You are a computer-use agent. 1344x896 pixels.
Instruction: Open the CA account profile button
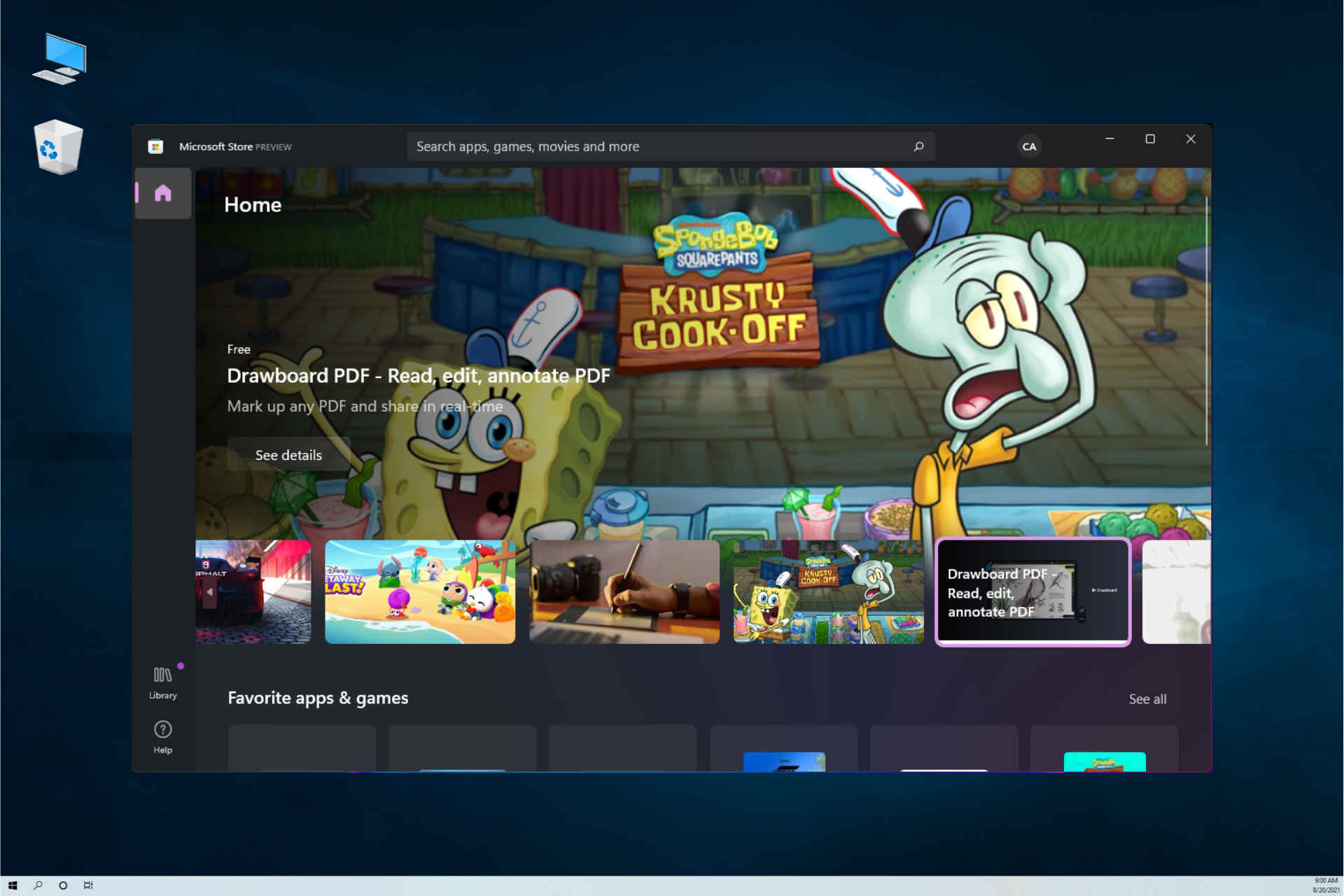click(1029, 146)
